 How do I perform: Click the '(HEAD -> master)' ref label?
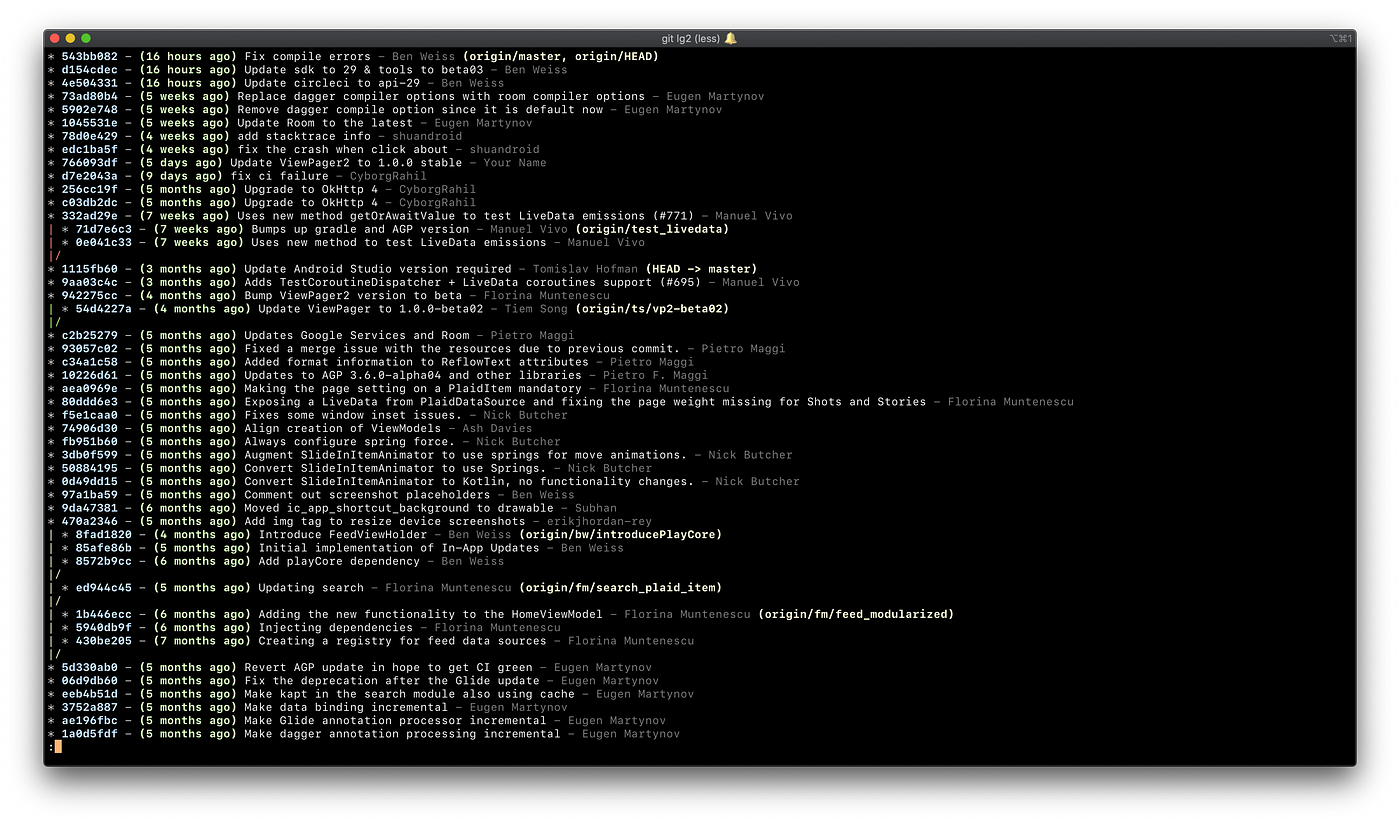[x=701, y=269]
